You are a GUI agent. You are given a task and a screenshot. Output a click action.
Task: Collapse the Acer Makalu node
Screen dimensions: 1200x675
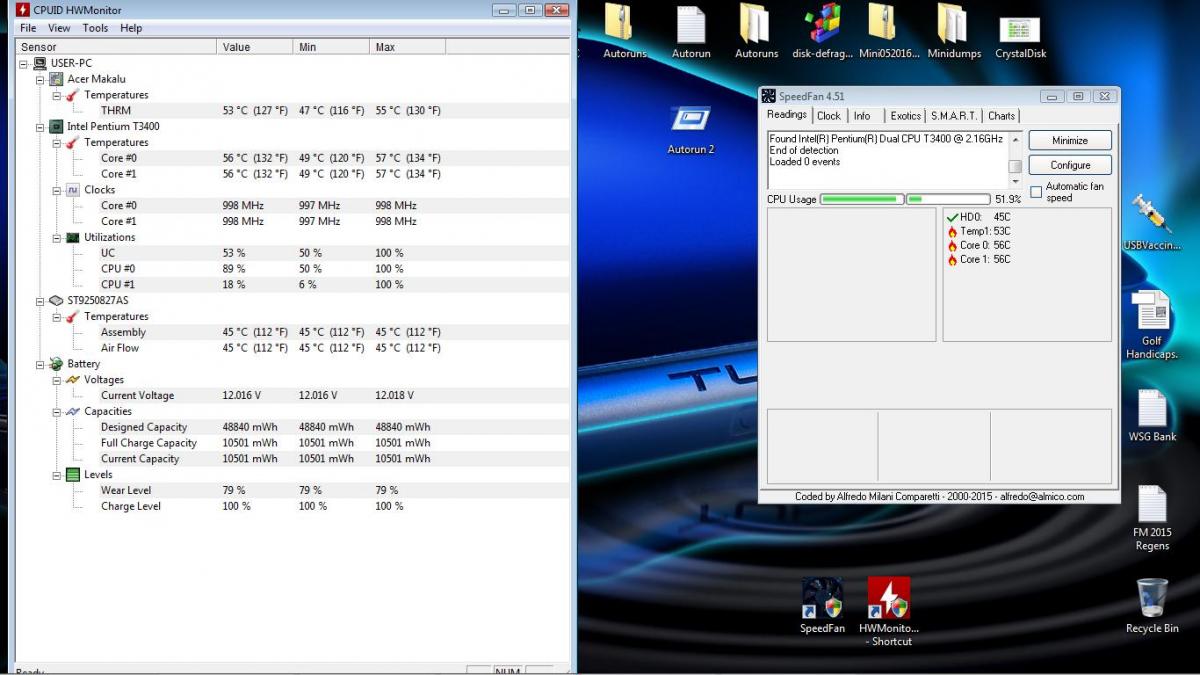pyautogui.click(x=41, y=79)
